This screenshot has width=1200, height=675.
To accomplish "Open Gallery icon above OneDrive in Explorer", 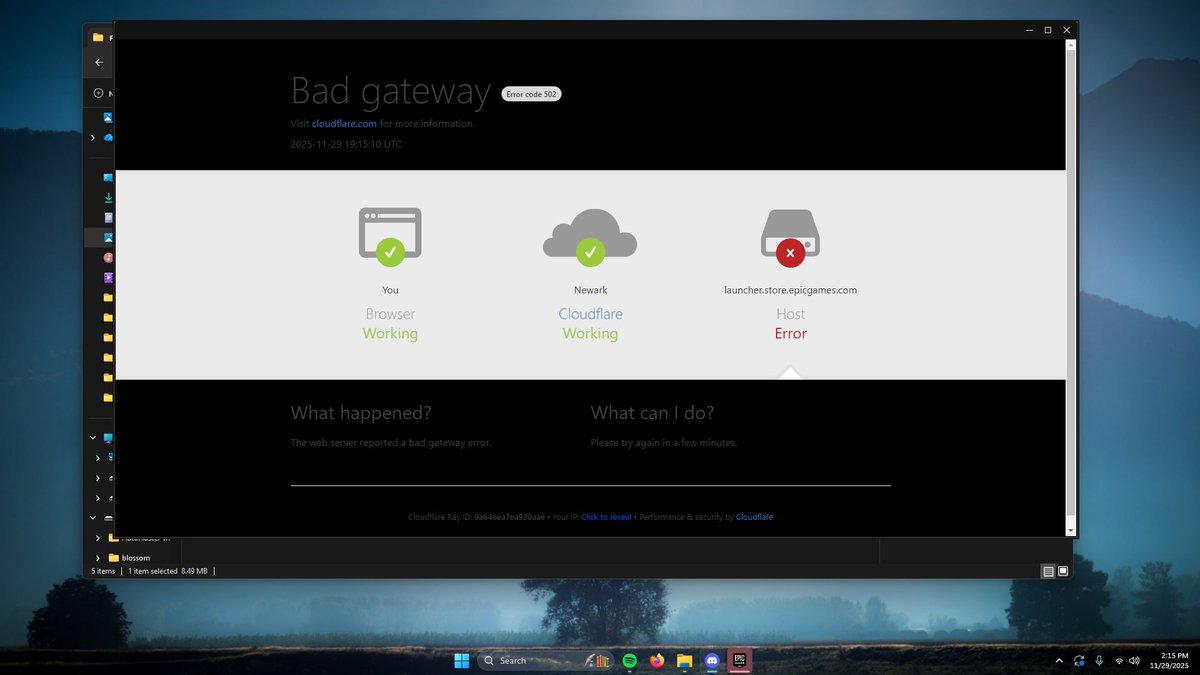I will 108,117.
